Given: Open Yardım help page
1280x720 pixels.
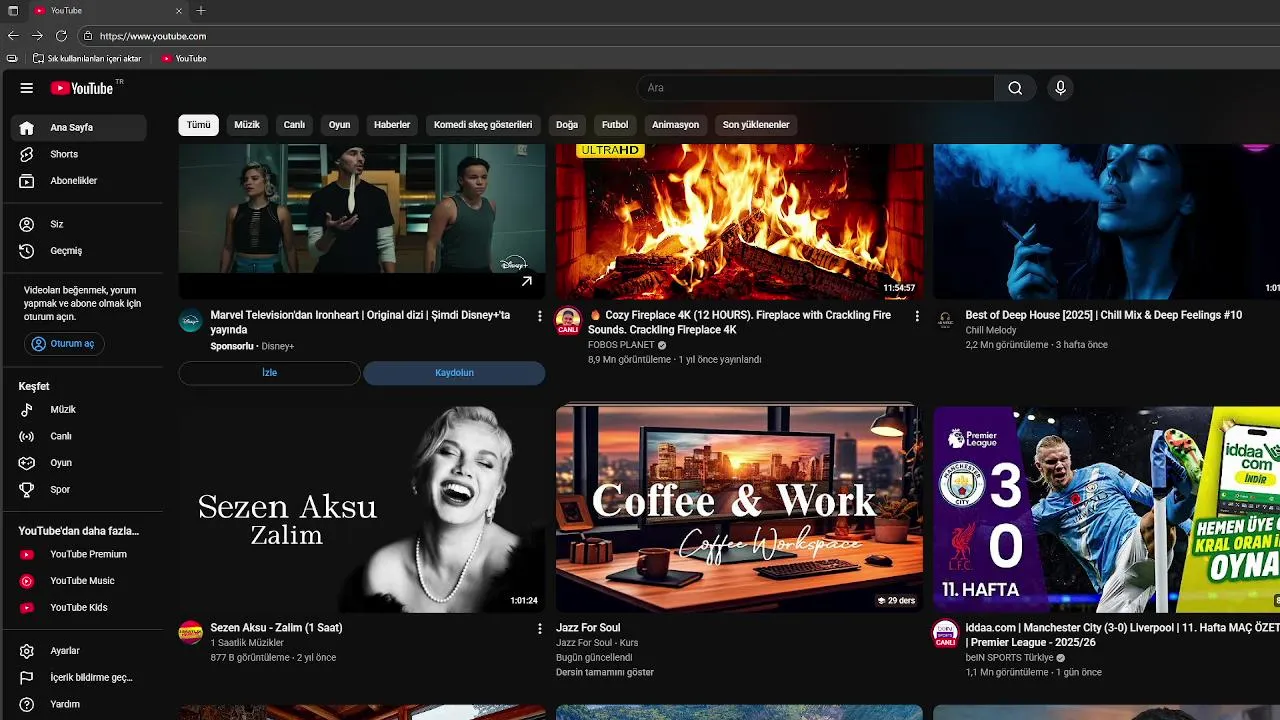Looking at the screenshot, I should pyautogui.click(x=79, y=704).
